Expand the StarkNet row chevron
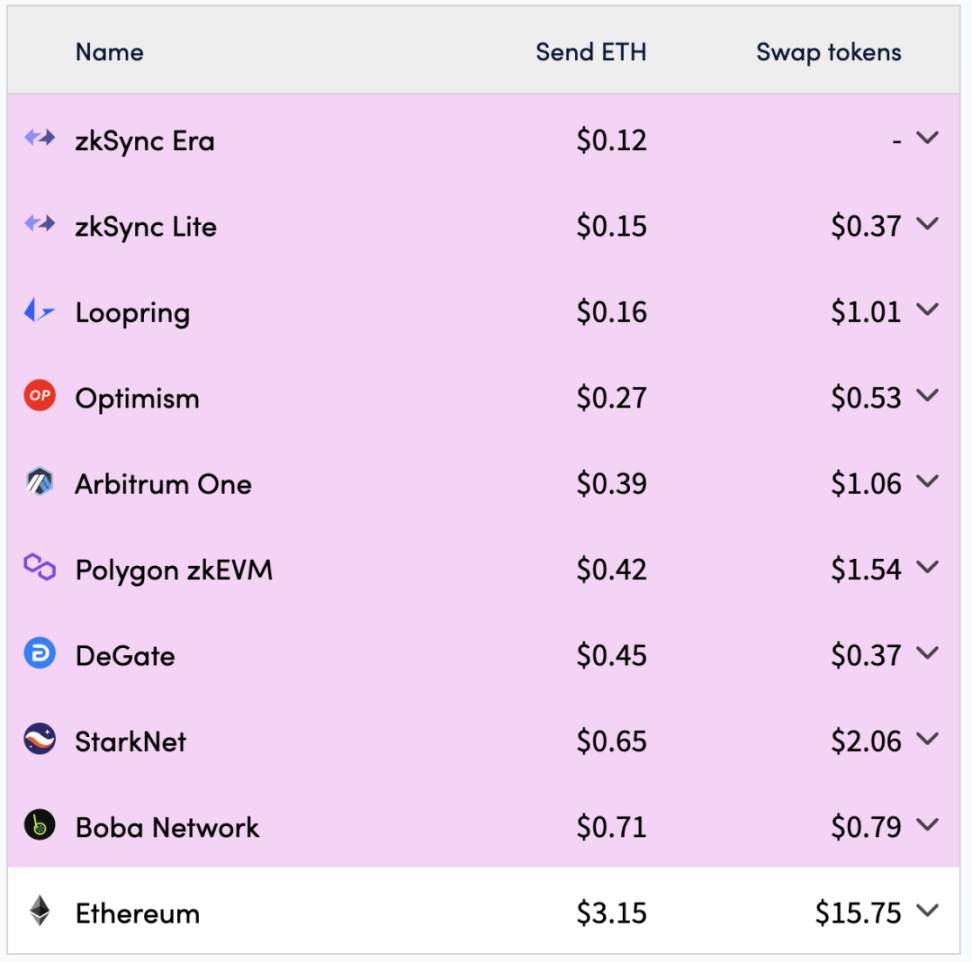Screen dimensions: 972x962 927,739
